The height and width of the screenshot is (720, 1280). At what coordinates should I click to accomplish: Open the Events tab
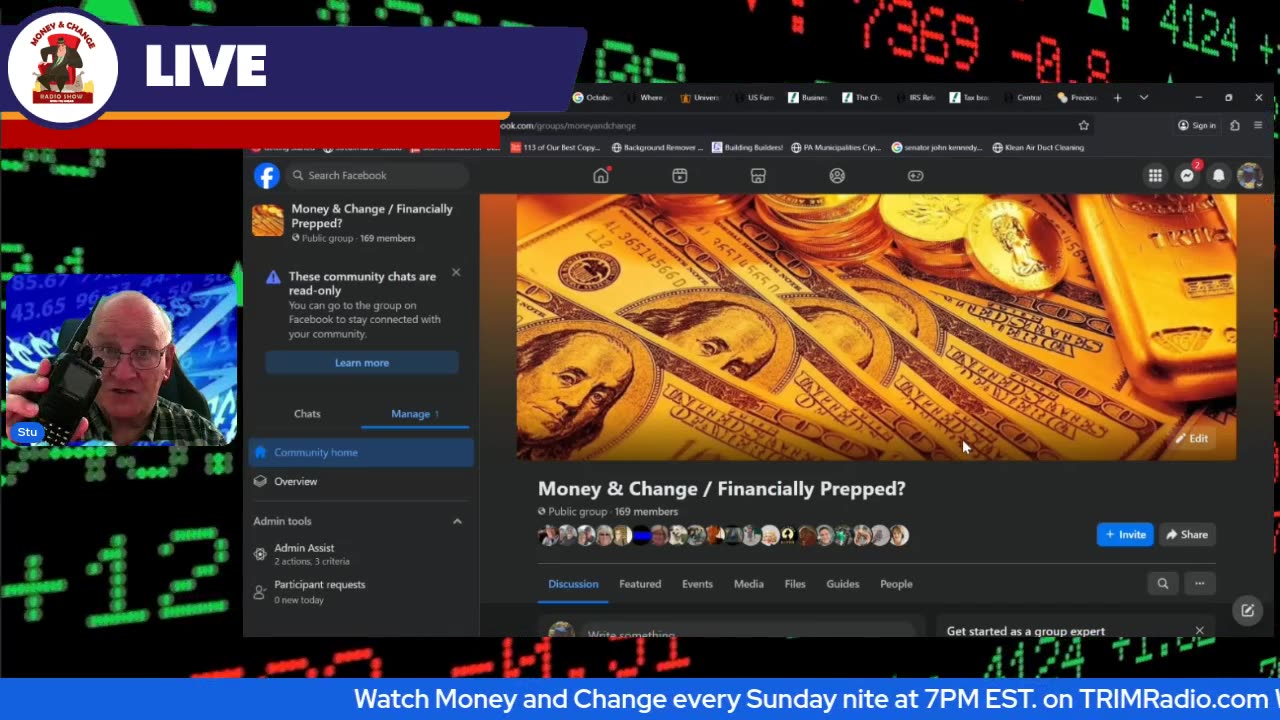pos(697,584)
